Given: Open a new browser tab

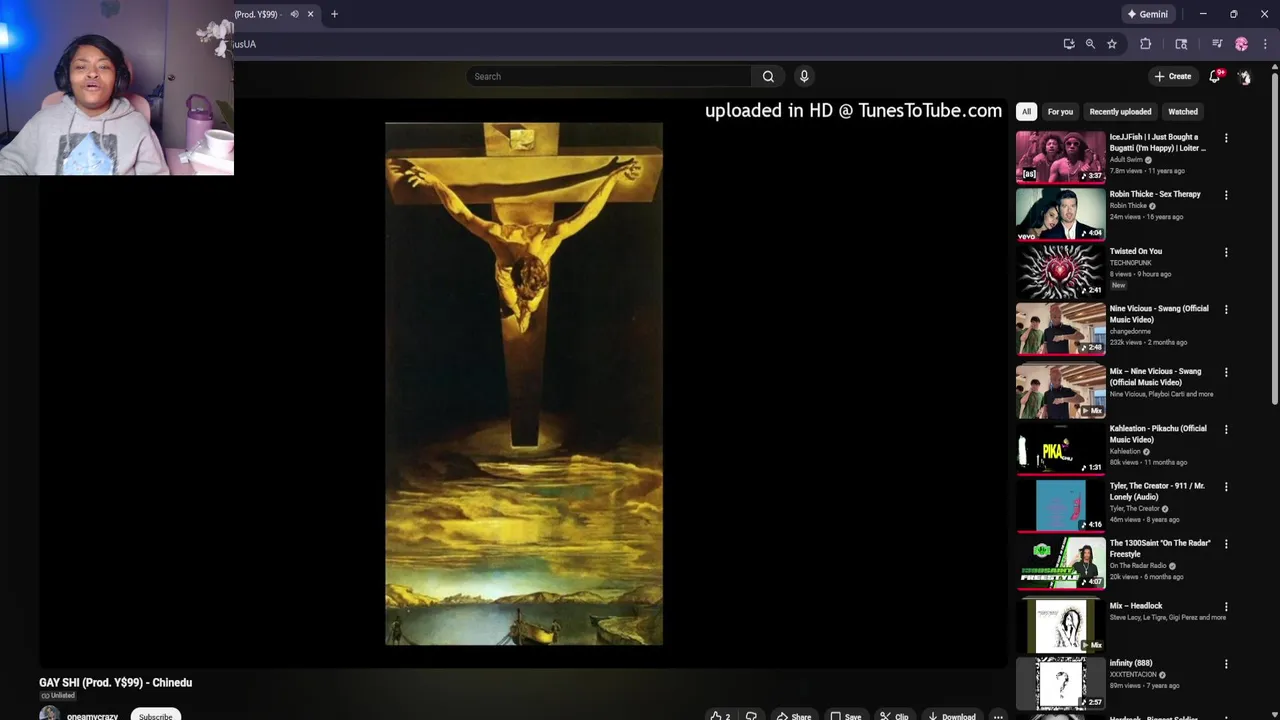Looking at the screenshot, I should pos(334,14).
